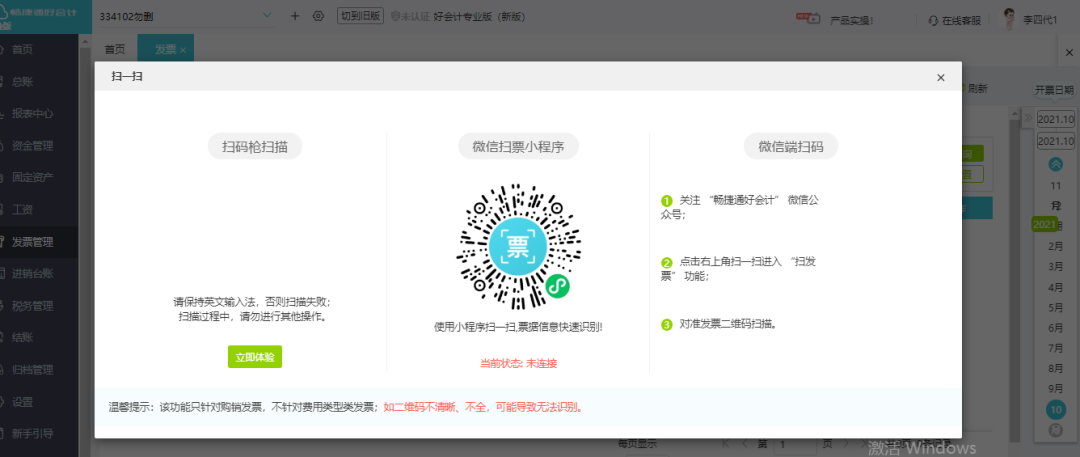Open 在线客服 online support
The height and width of the screenshot is (457, 1080).
(955, 20)
